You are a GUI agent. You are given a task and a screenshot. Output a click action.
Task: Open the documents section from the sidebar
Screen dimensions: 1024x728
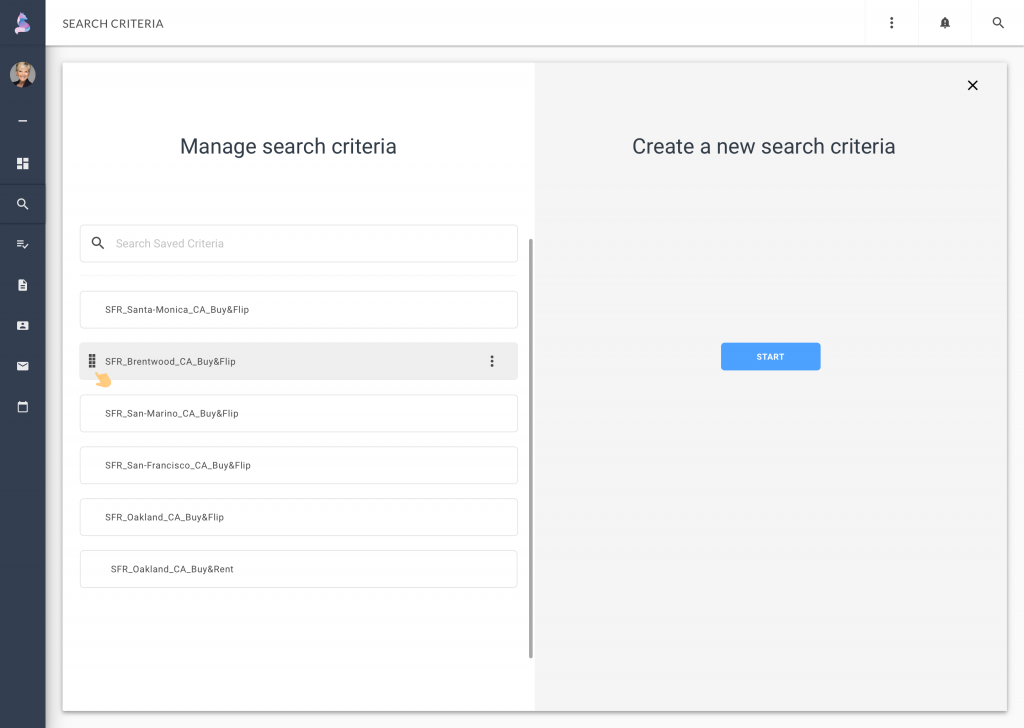coord(22,285)
